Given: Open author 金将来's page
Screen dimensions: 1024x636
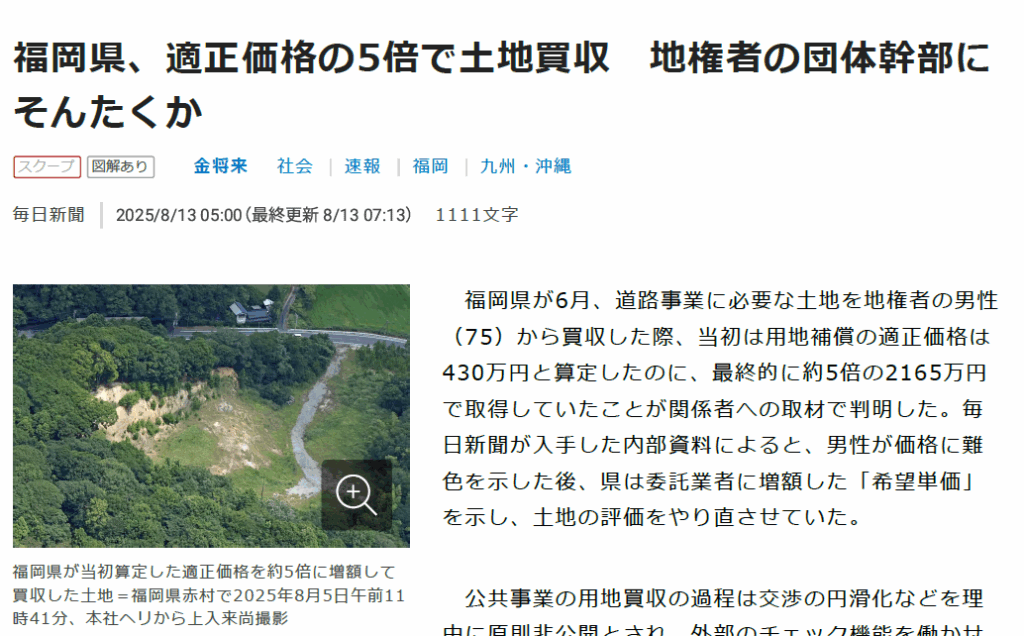Looking at the screenshot, I should tap(221, 166).
